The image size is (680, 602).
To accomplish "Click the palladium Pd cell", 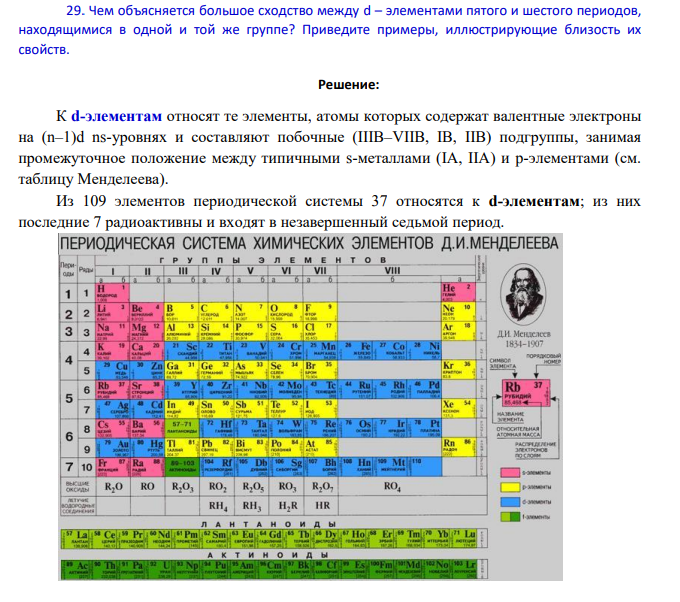I will pyautogui.click(x=424, y=389).
